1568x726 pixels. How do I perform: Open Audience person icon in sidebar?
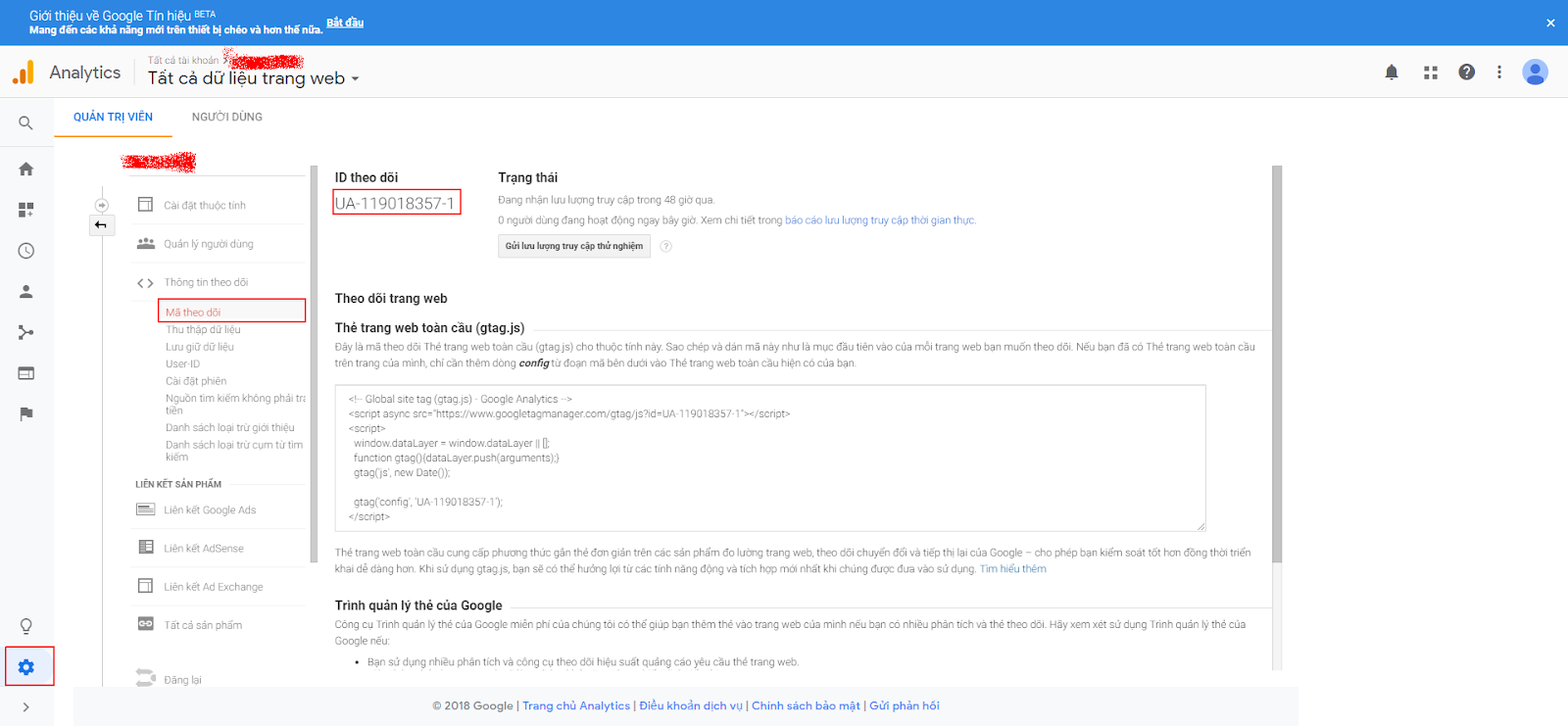point(26,292)
